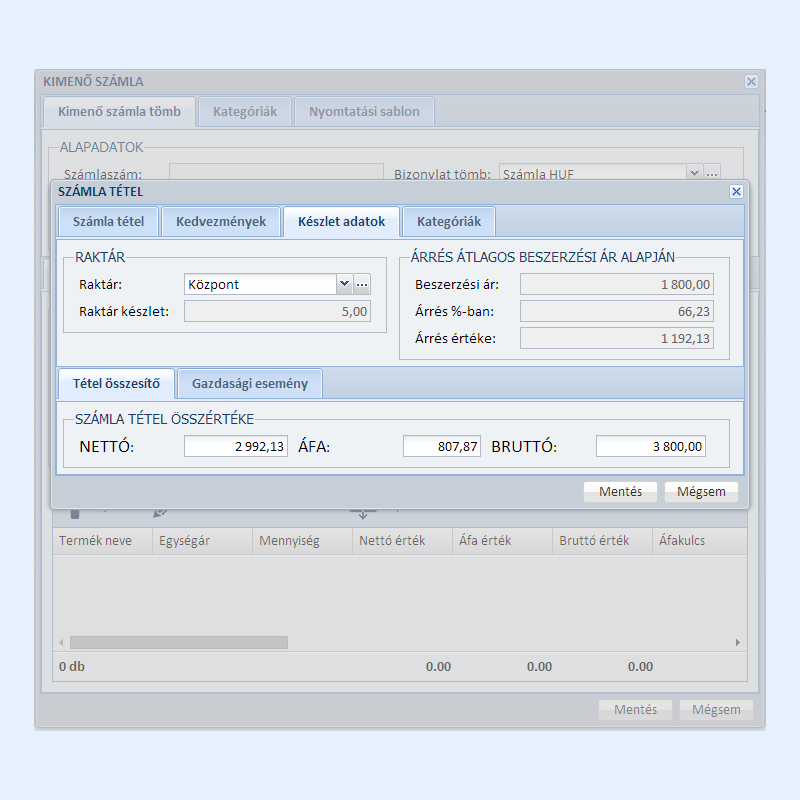Open Kategóriák tab in Számla tétel dialog
800x800 pixels.
(x=449, y=221)
